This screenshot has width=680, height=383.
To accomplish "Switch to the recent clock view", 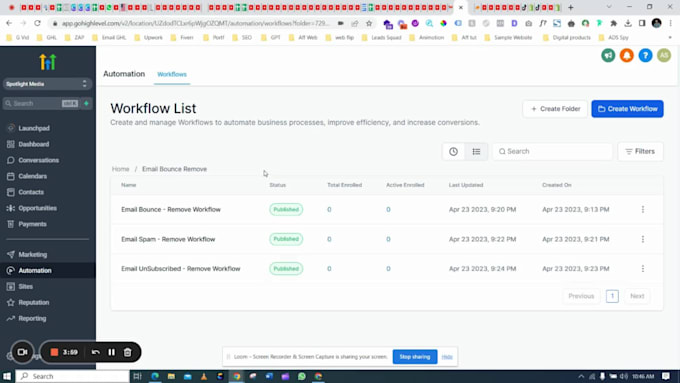I will (x=453, y=151).
